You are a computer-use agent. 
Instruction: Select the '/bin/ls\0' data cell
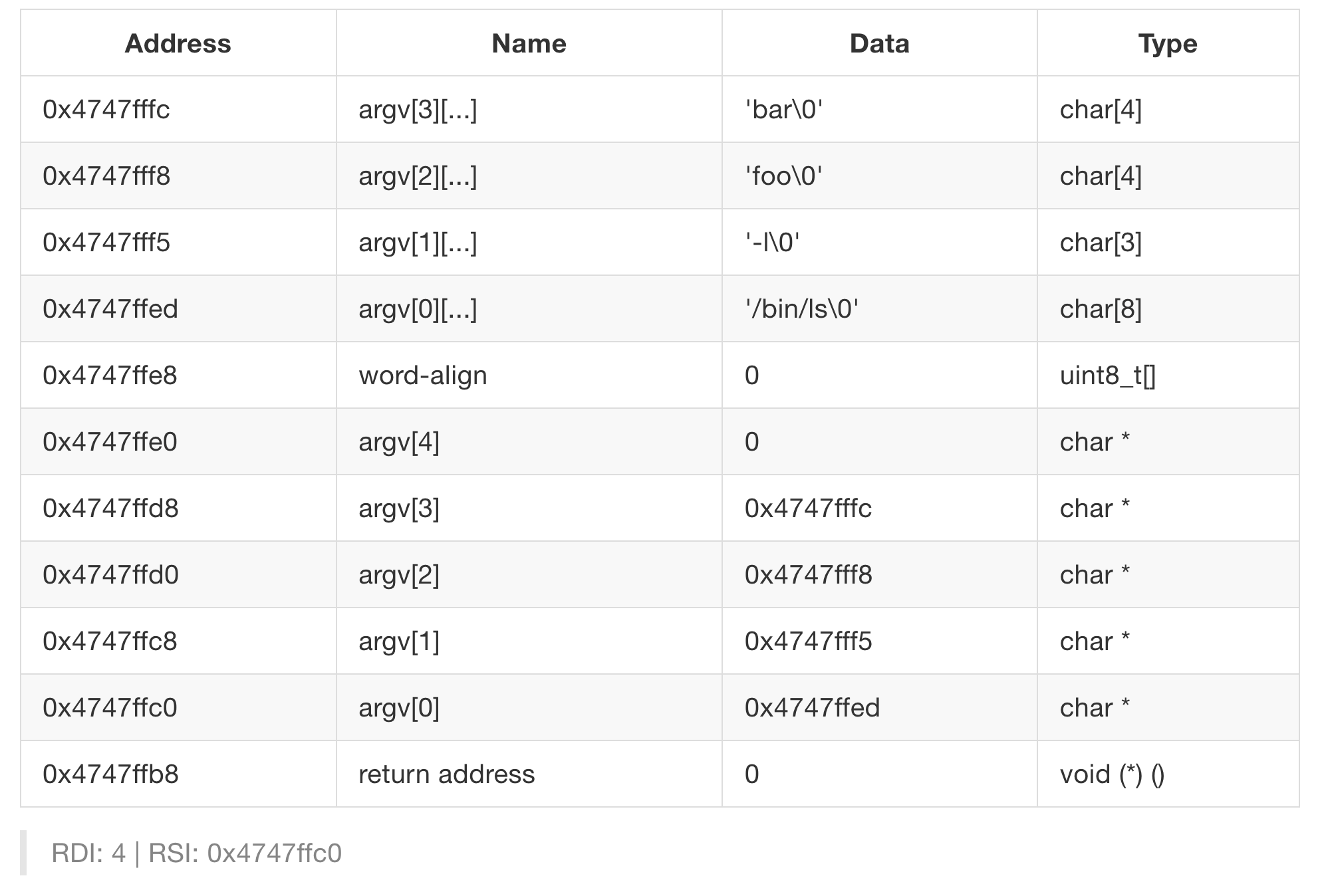coord(801,309)
